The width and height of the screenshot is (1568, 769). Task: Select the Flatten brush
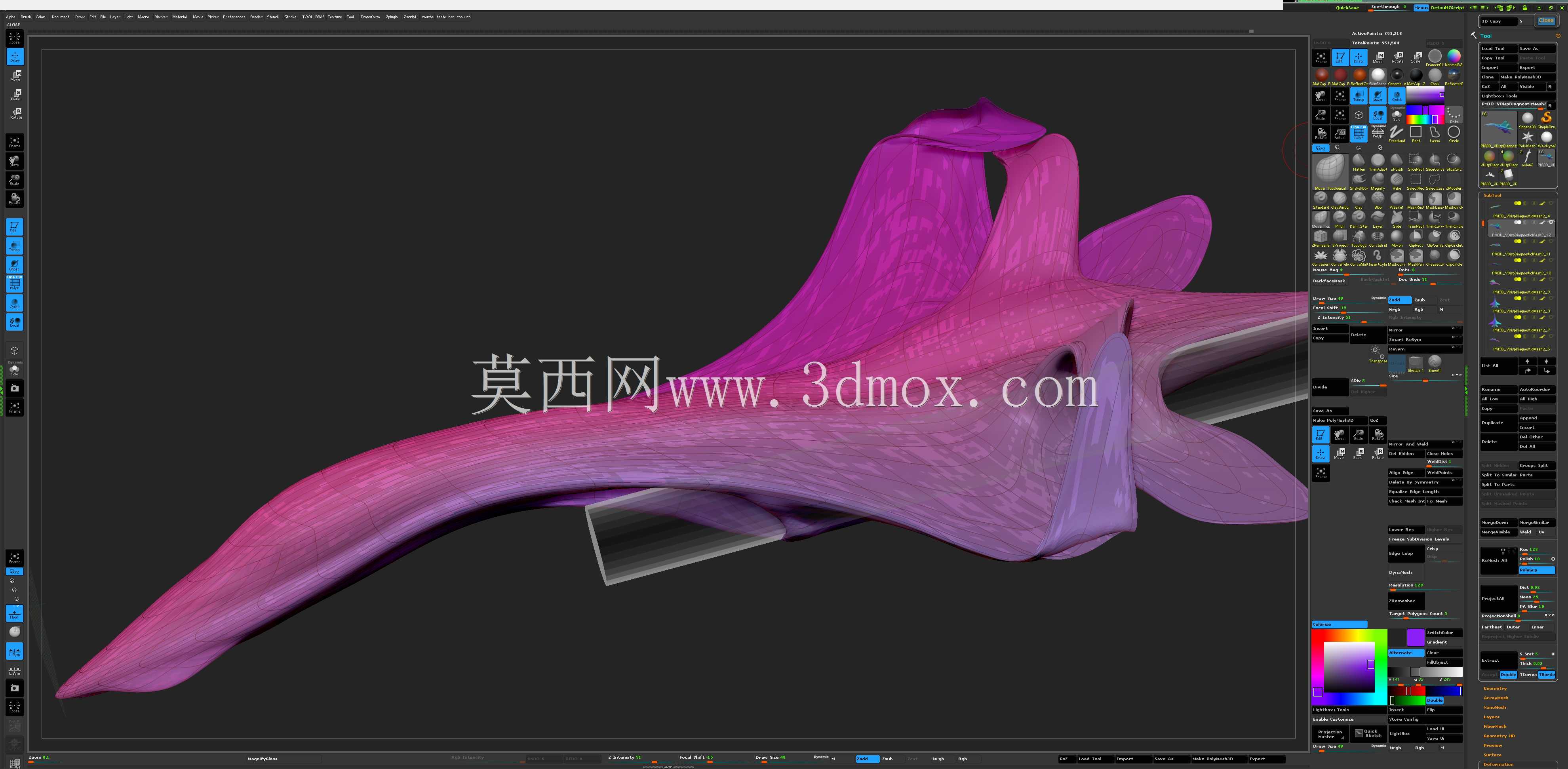click(x=1359, y=163)
